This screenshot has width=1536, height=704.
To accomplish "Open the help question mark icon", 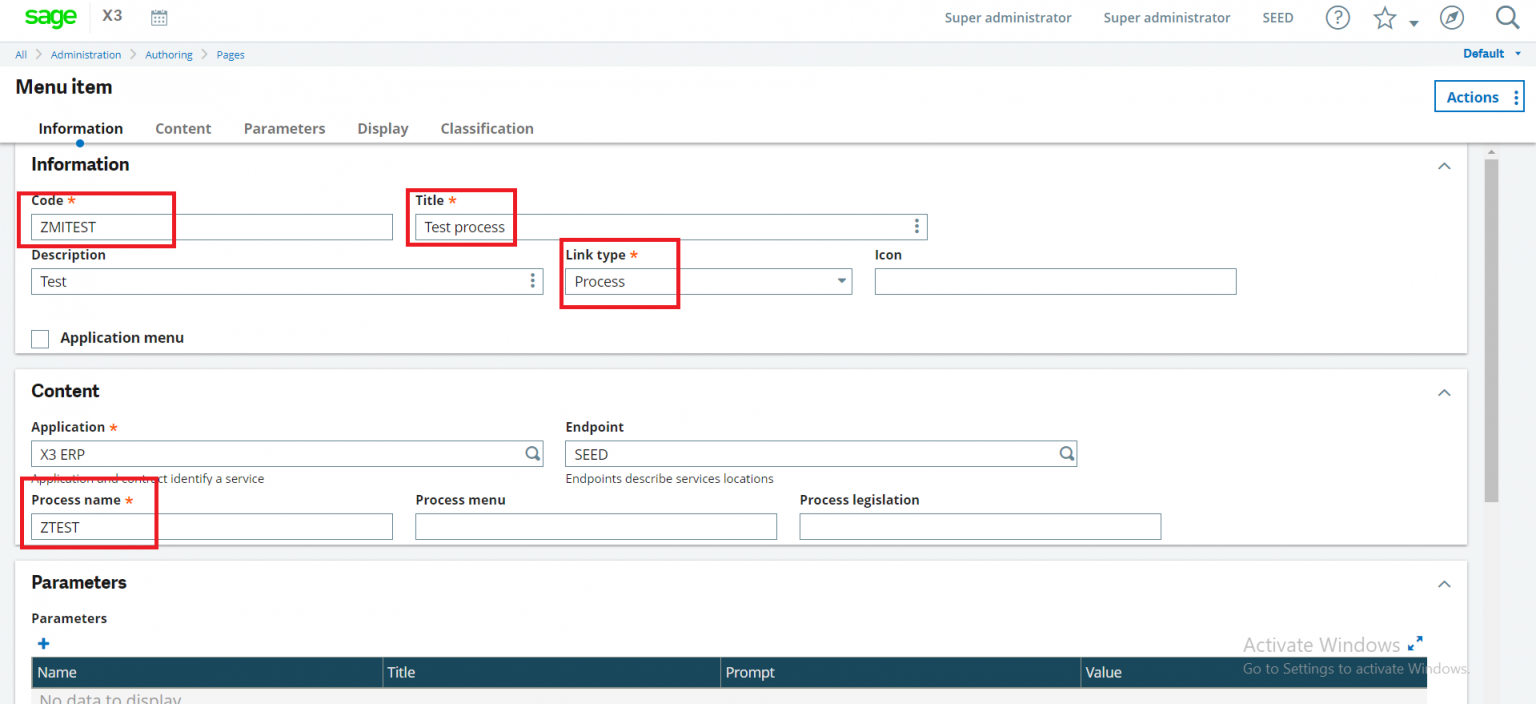I will (x=1337, y=17).
